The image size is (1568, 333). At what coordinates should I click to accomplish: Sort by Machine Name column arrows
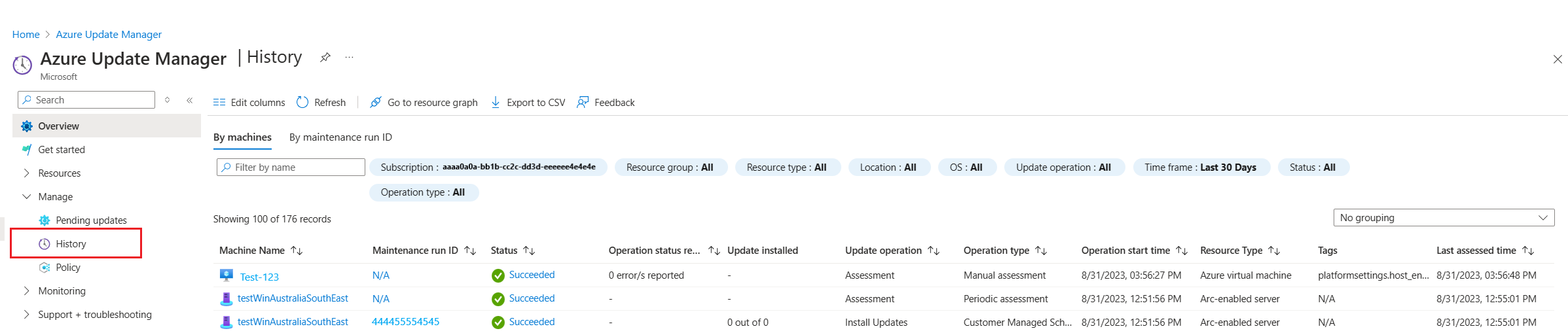click(297, 251)
